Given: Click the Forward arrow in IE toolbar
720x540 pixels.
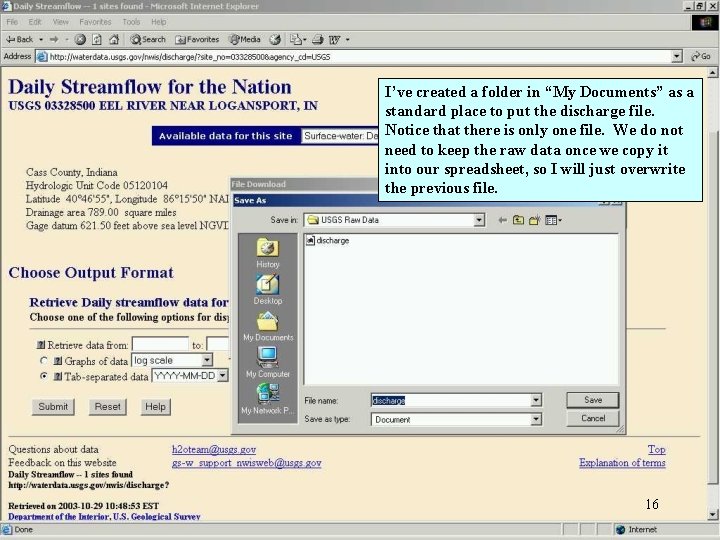Looking at the screenshot, I should point(54,39).
